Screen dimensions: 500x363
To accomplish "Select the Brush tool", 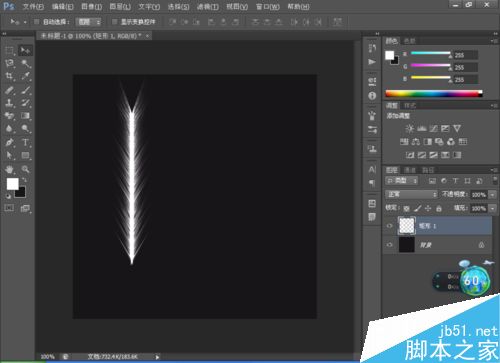I will [x=25, y=90].
